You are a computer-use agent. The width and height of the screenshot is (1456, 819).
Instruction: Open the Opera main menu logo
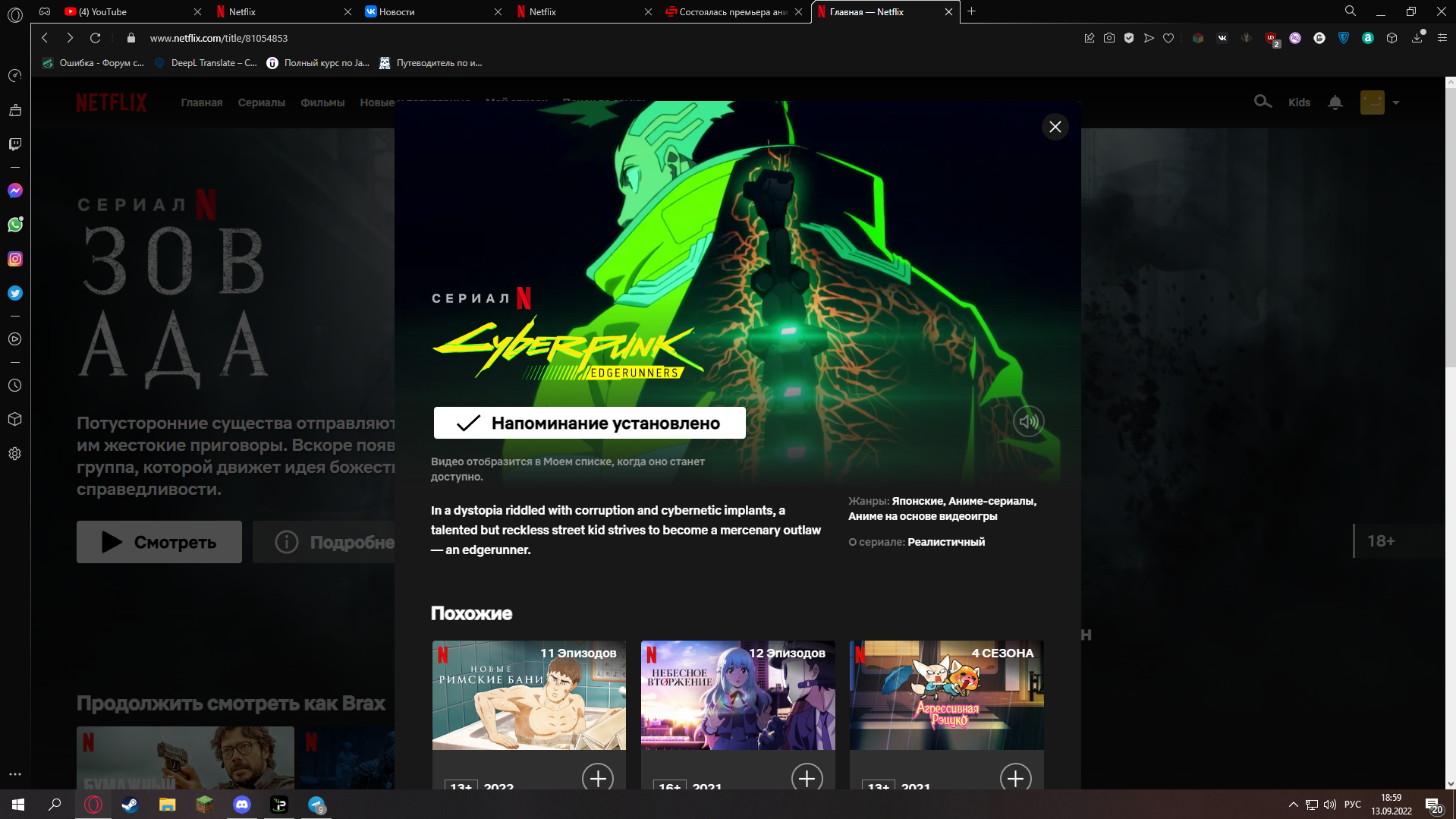tap(15, 14)
